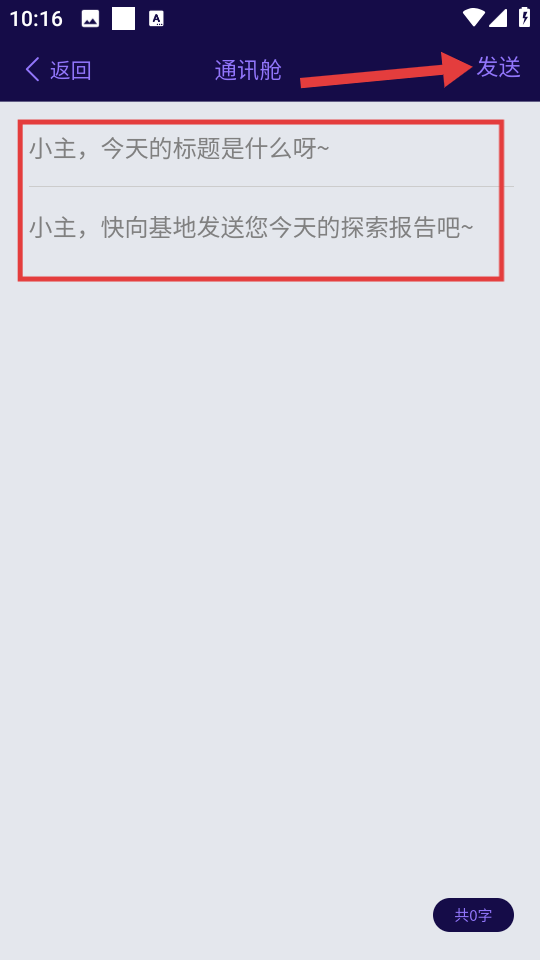Tap the battery charging icon
The image size is (540, 960).
click(x=525, y=17)
